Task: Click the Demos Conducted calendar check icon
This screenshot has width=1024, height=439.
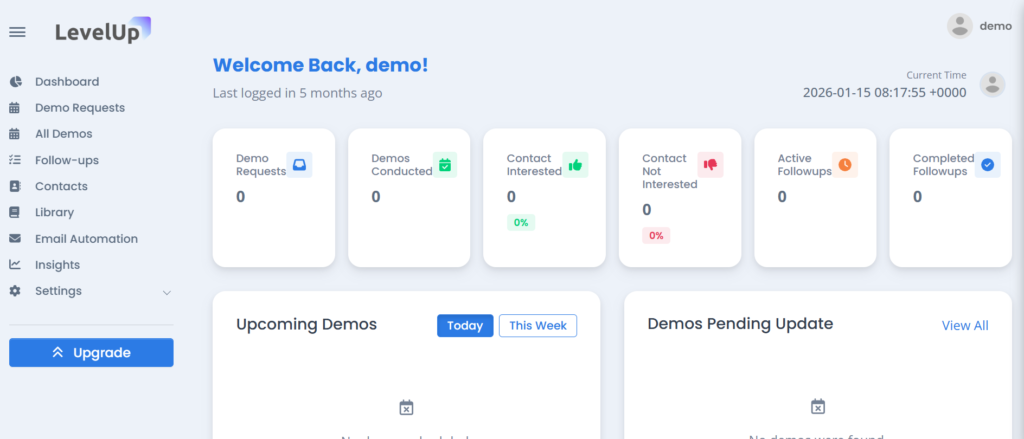Action: [x=445, y=165]
